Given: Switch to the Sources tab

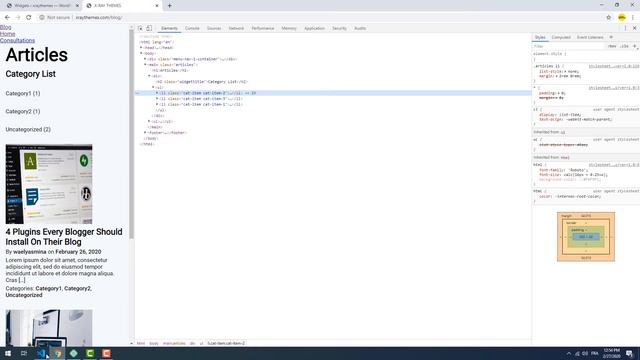Looking at the screenshot, I should pyautogui.click(x=214, y=28).
